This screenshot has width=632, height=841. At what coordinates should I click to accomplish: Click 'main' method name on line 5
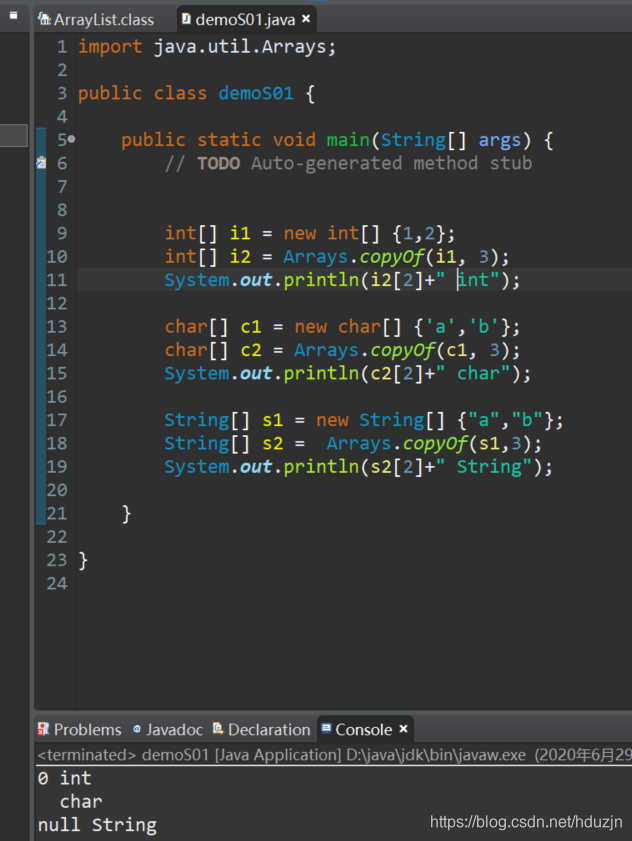[348, 140]
